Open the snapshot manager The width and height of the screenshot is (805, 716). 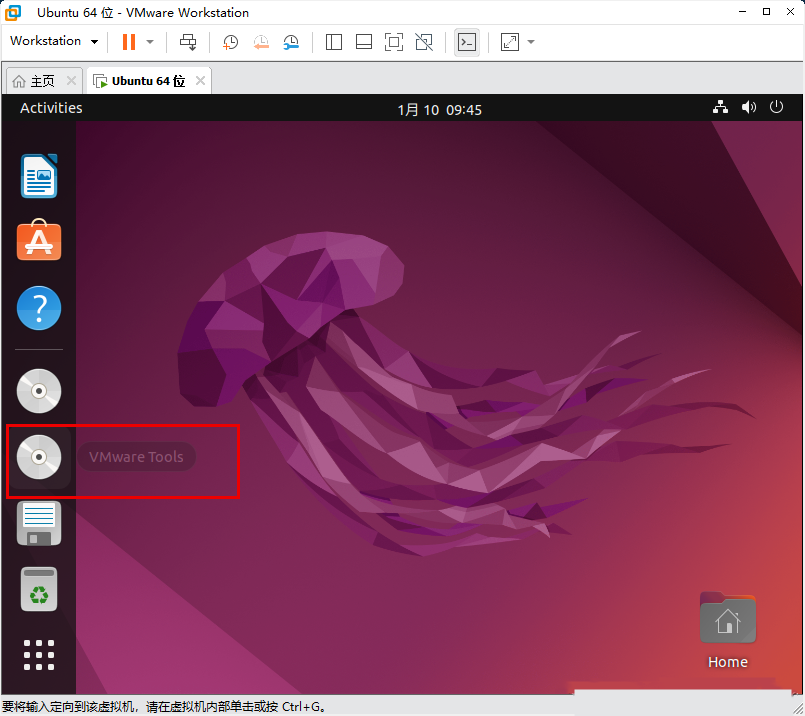291,41
